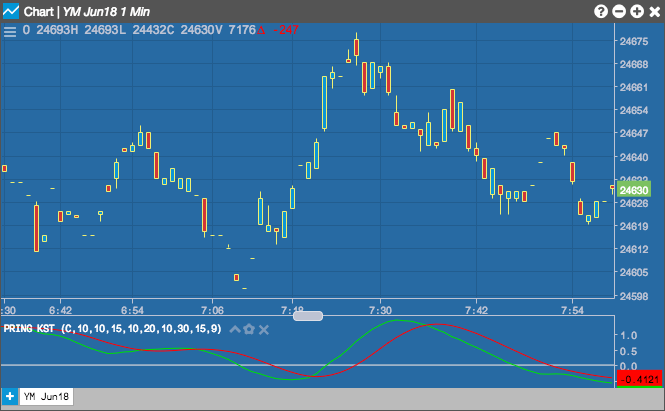Click the 6:42 time axis label

tap(60, 310)
